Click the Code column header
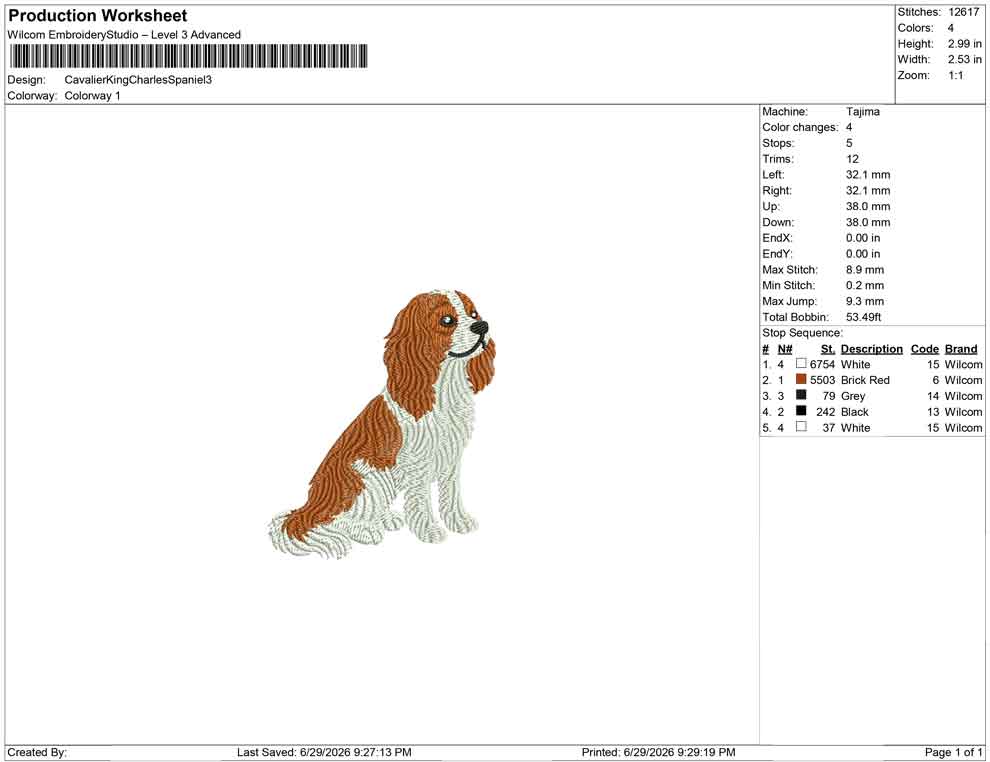 [924, 349]
